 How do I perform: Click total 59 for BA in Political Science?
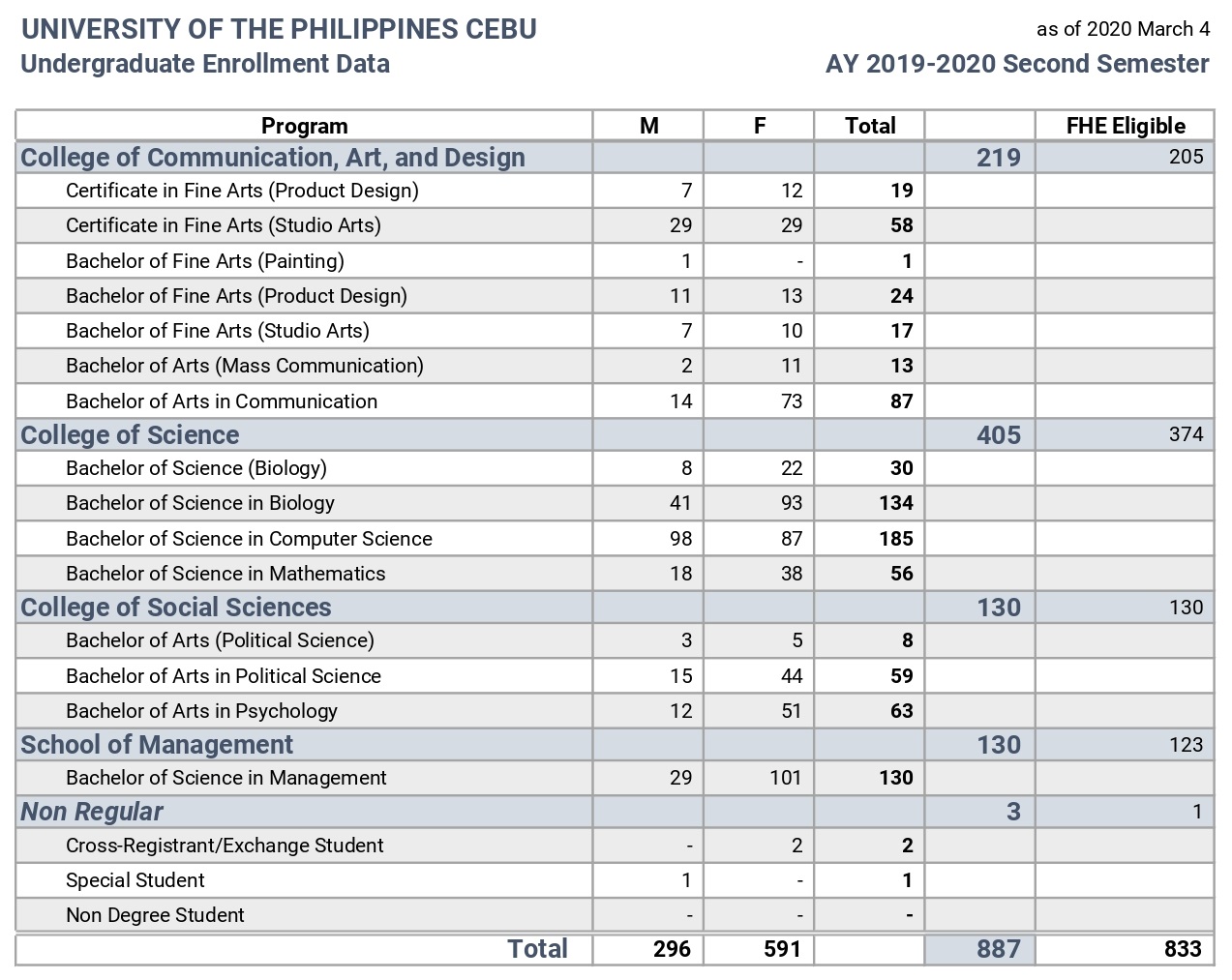coord(901,676)
